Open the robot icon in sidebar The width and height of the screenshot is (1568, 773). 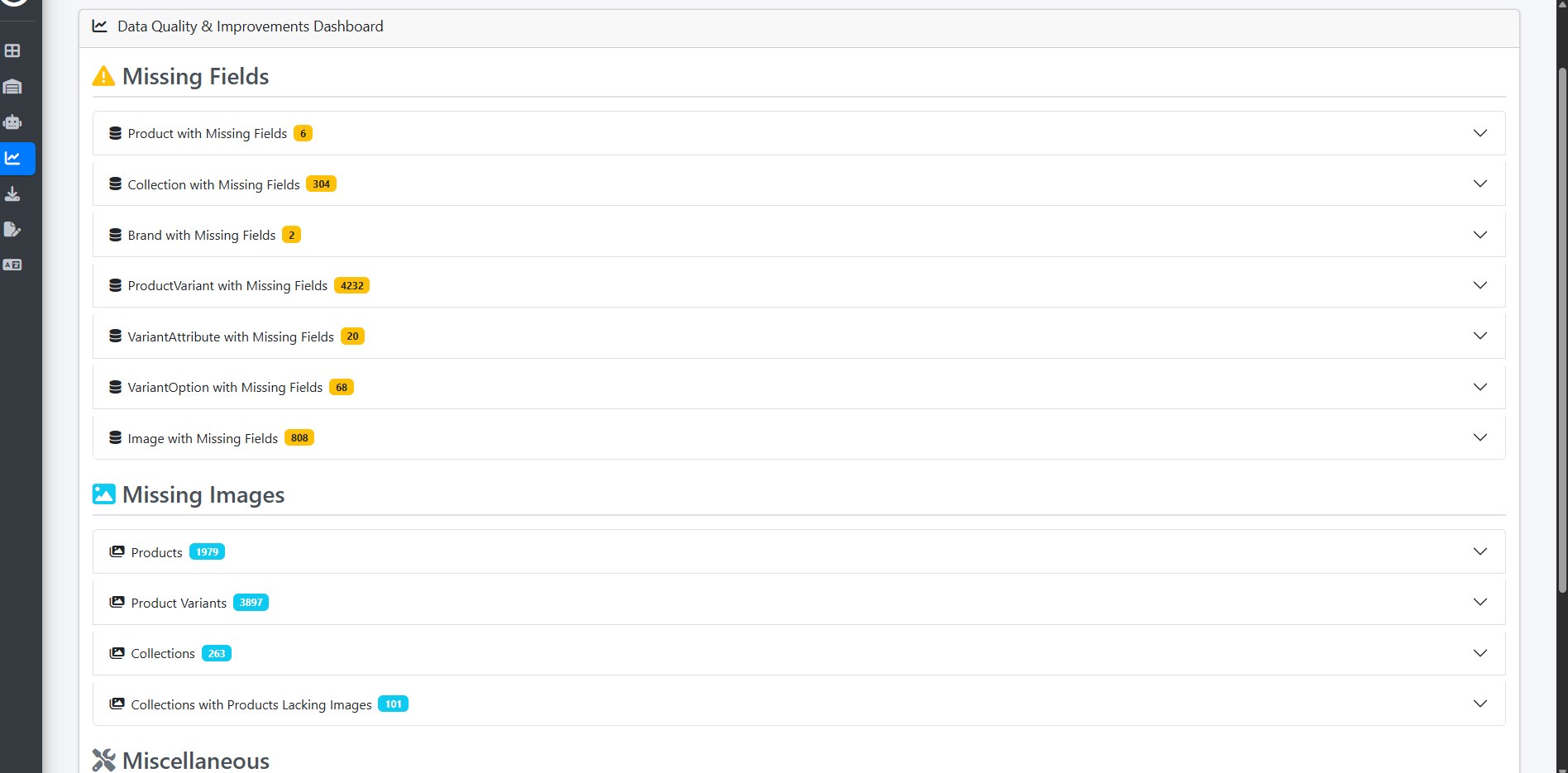[x=12, y=122]
